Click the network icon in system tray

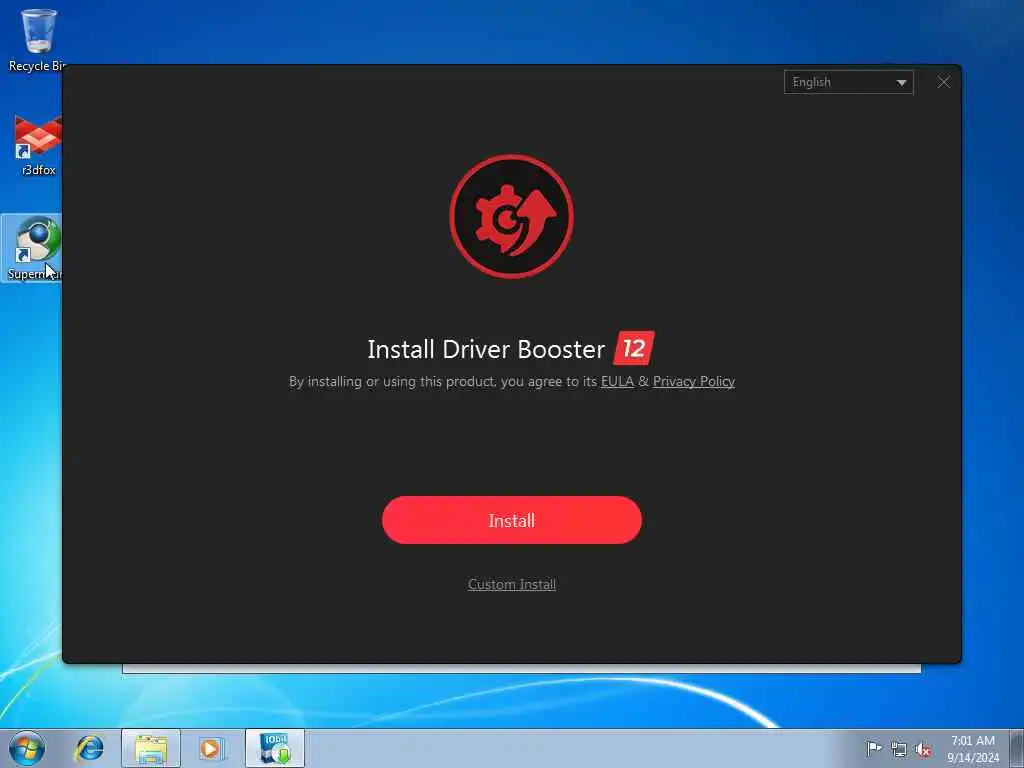[x=899, y=749]
